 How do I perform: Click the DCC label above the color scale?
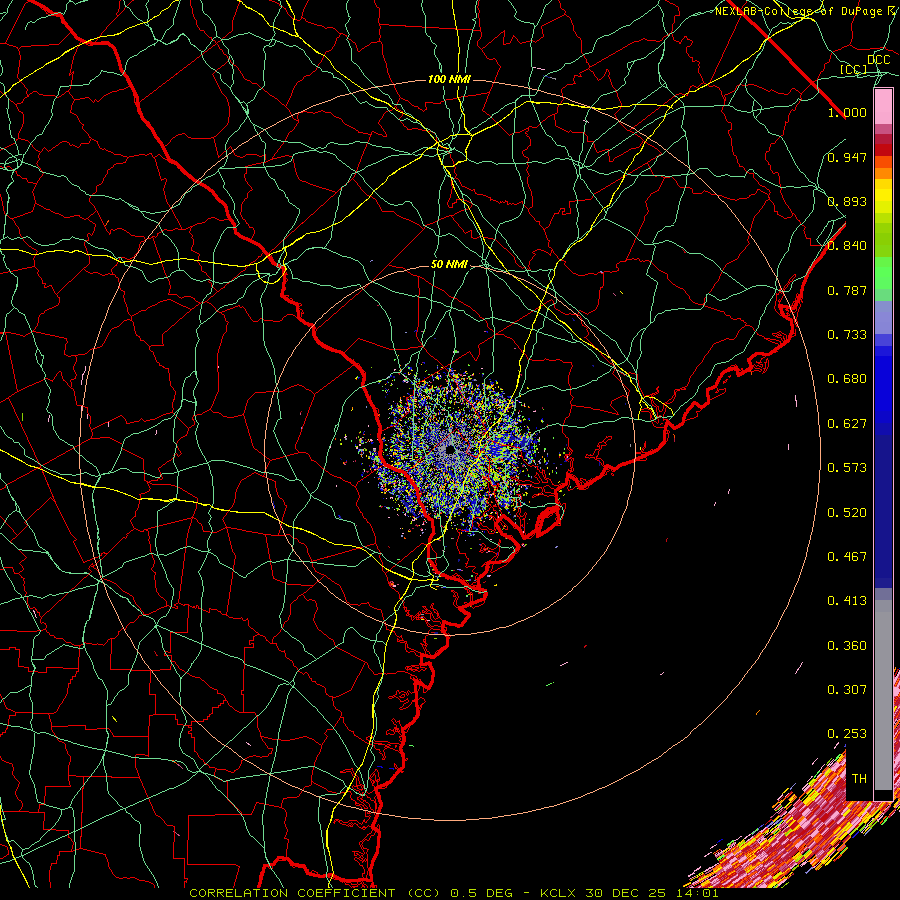pos(879,60)
